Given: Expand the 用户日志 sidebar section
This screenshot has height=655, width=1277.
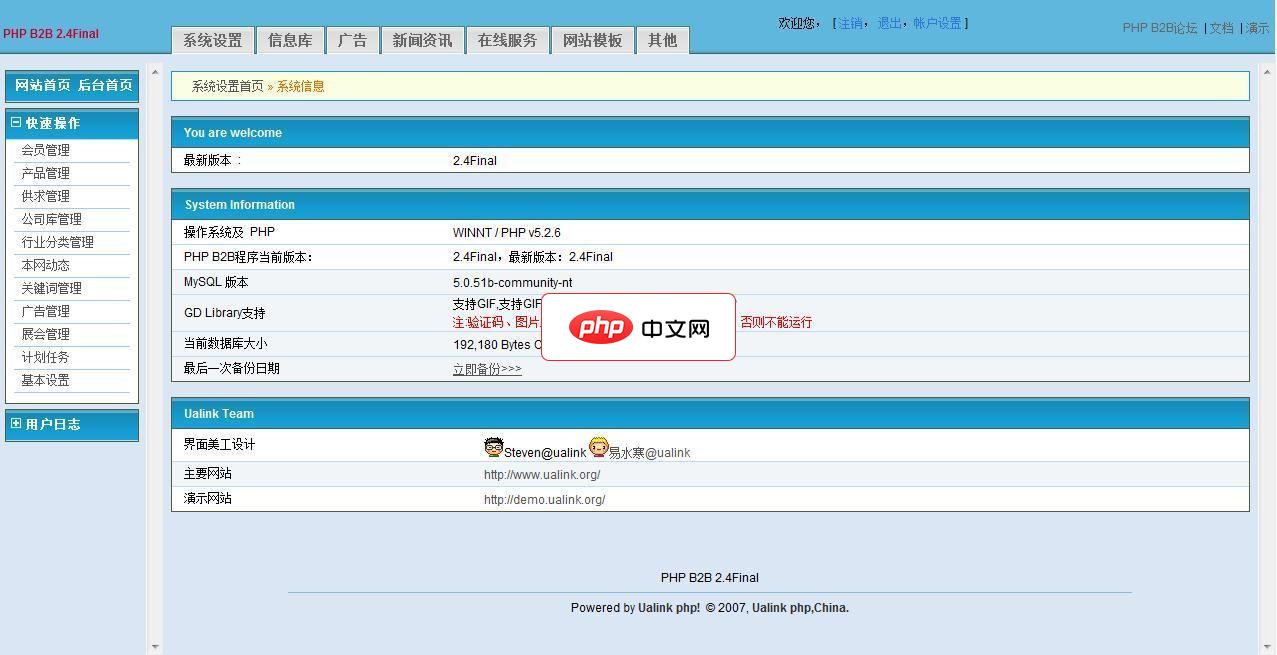Looking at the screenshot, I should (x=15, y=424).
